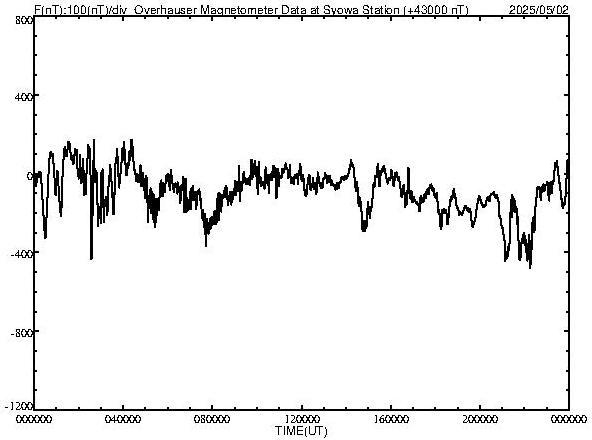Click the 800 y-axis label
Screen dimensions: 592x440
click(x=24, y=20)
